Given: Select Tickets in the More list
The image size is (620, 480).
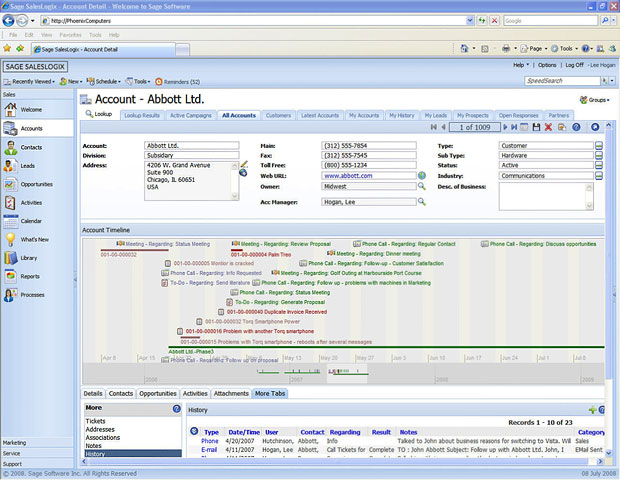Looking at the screenshot, I should pos(95,421).
